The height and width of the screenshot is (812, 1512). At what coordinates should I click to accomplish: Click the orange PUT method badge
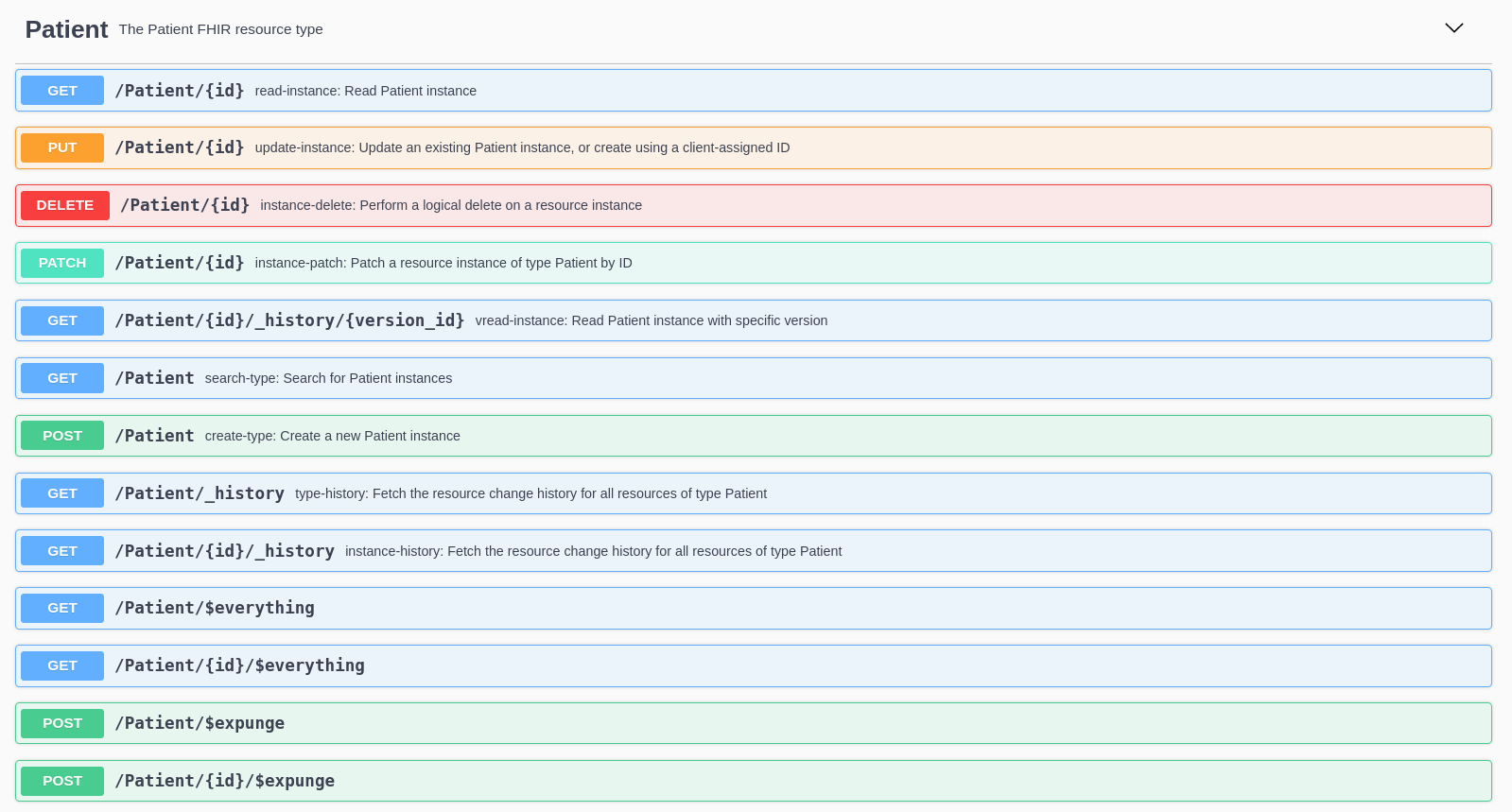click(x=62, y=147)
